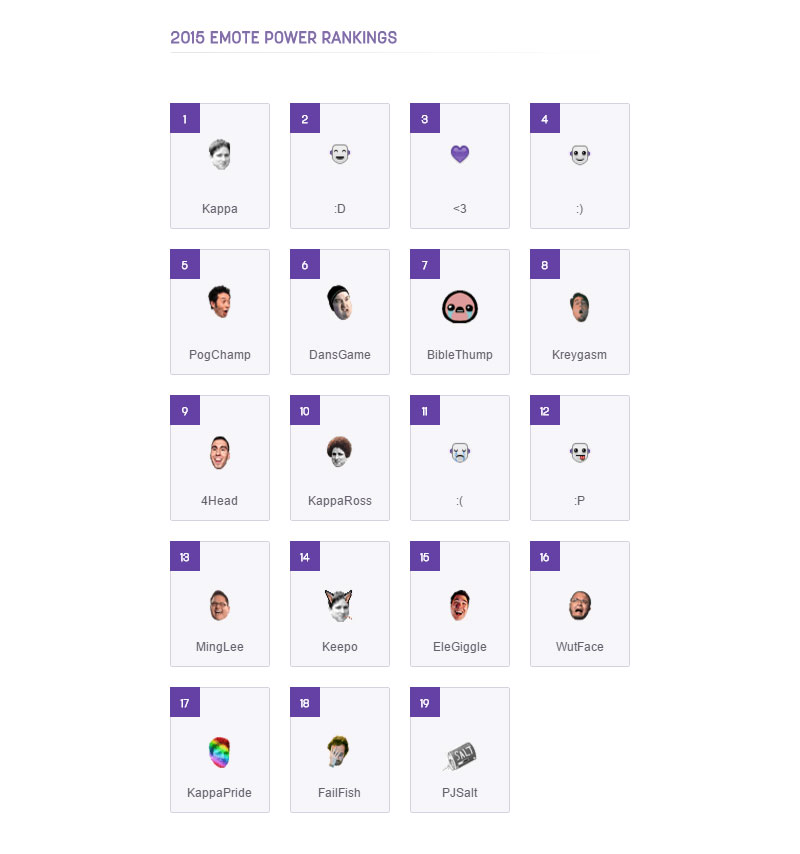800x854 pixels.
Task: Click the KappaPride rainbow emote
Action: (x=219, y=752)
